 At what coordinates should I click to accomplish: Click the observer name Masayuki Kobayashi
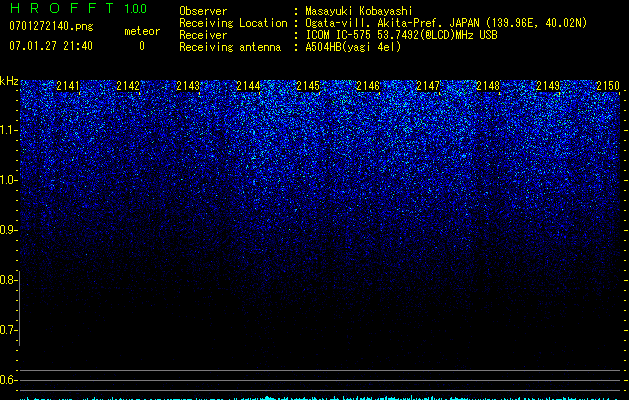click(x=359, y=11)
